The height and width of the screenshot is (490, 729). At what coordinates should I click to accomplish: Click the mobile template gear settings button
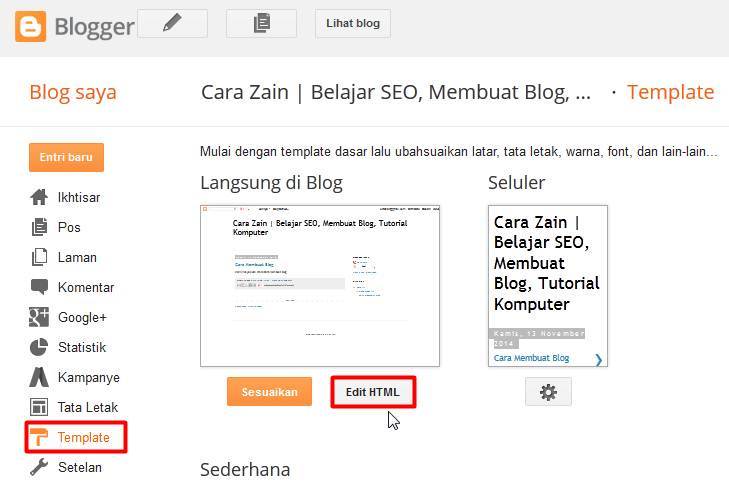point(549,392)
